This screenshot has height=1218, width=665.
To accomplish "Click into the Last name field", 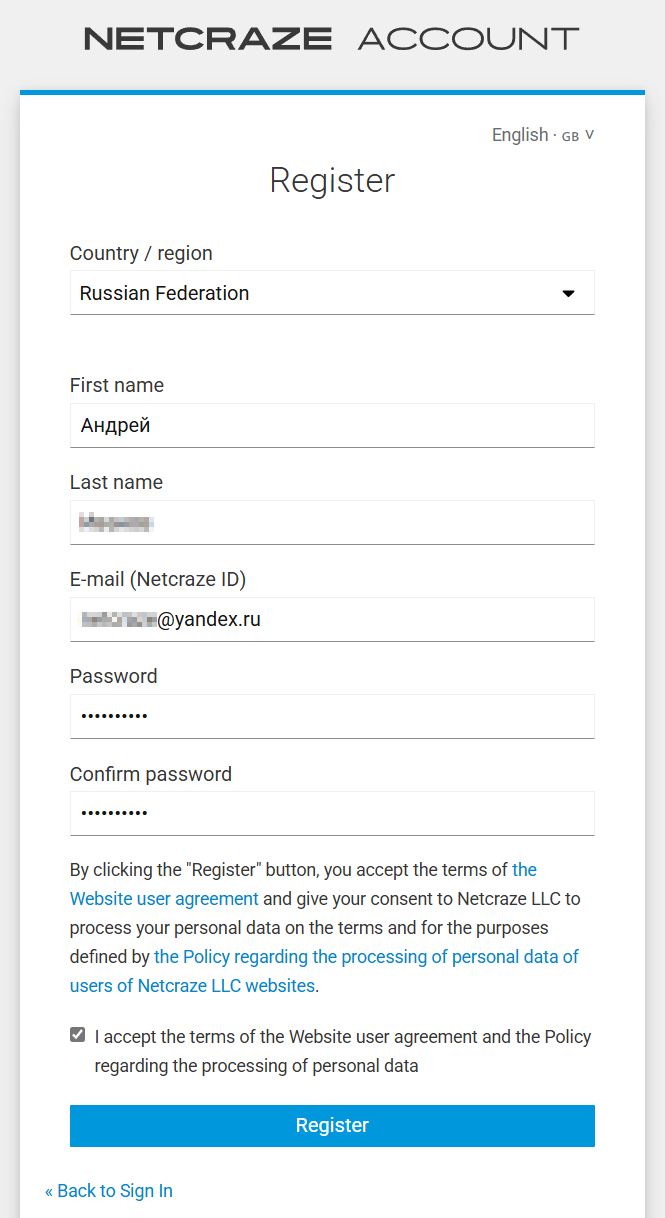I will click(332, 523).
